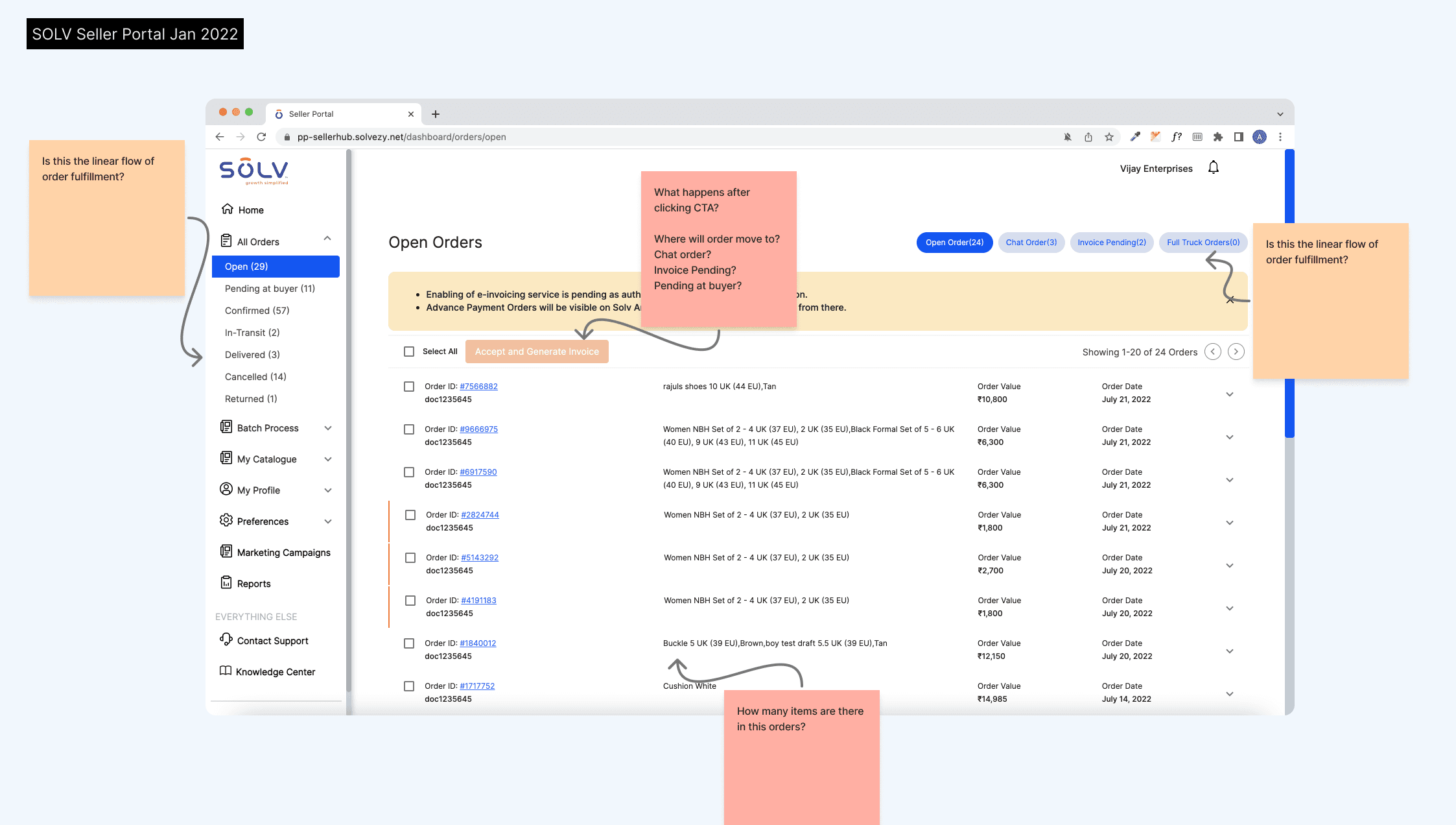Click the f? extension icon

1177,137
